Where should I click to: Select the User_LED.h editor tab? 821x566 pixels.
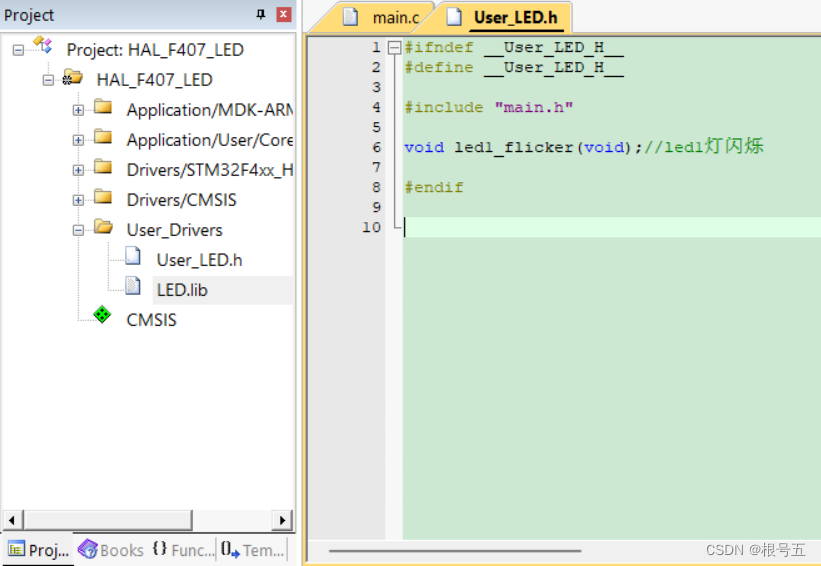click(x=503, y=17)
